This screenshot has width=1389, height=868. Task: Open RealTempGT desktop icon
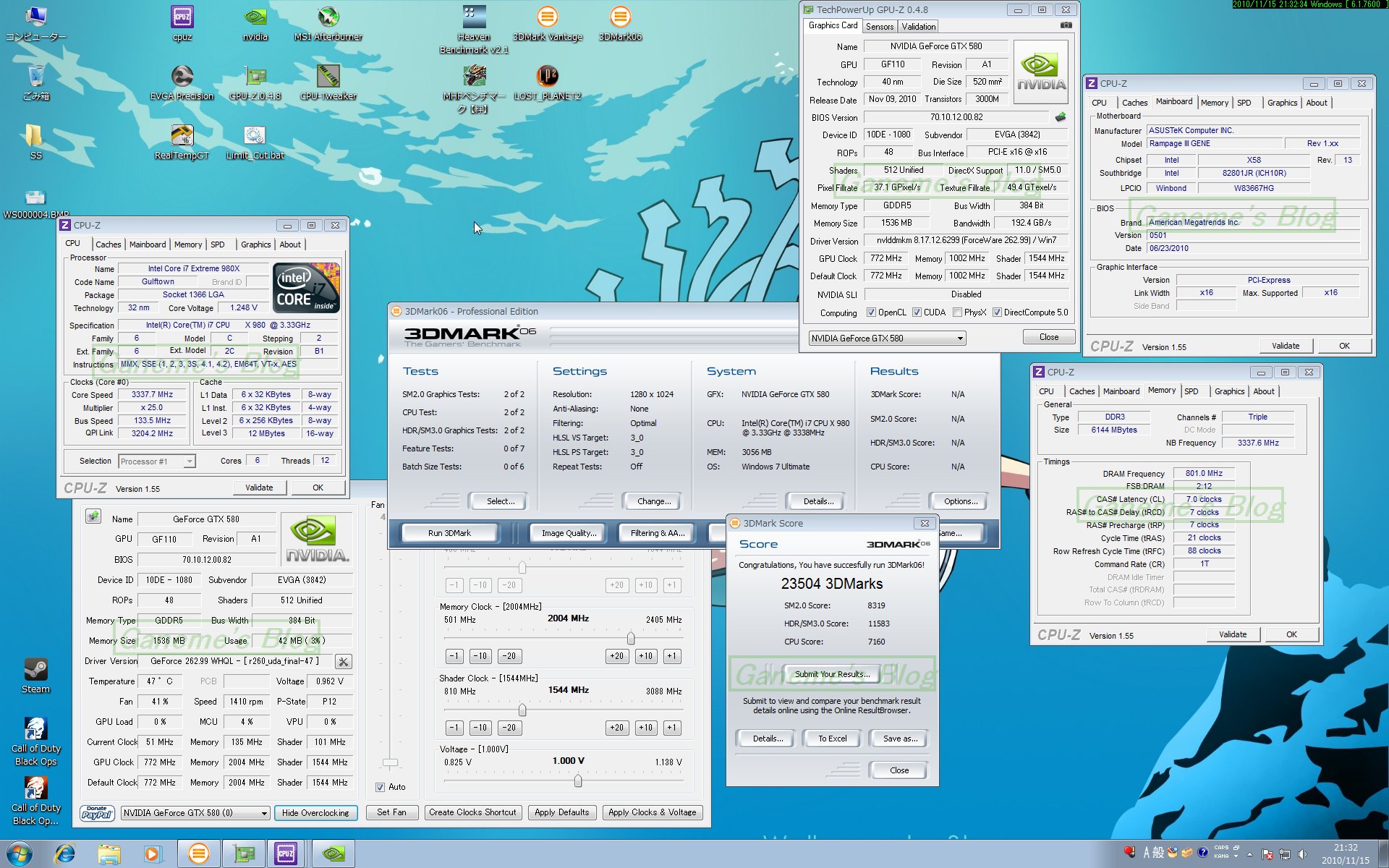click(x=182, y=136)
